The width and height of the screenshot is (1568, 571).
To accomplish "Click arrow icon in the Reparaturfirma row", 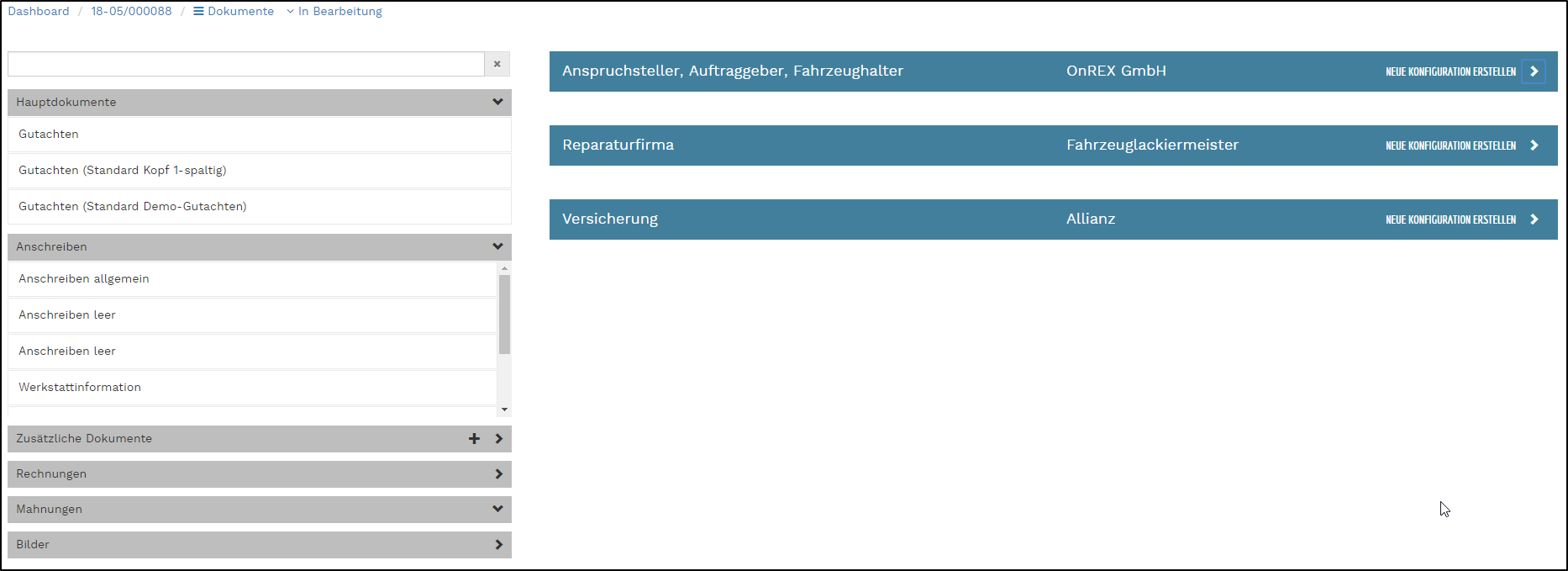I will click(x=1534, y=145).
